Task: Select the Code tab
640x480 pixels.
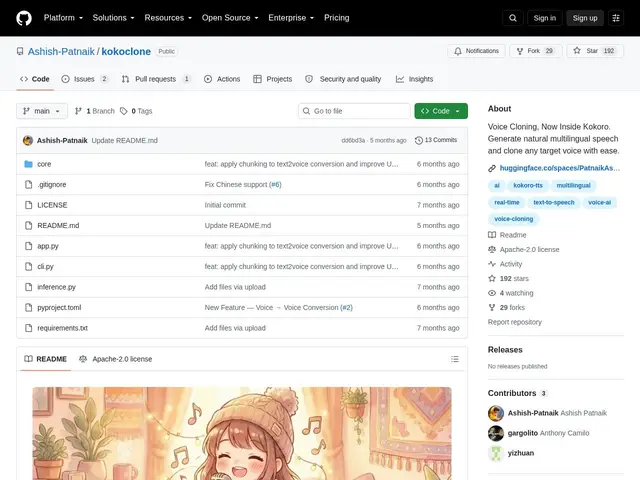Action: pyautogui.click(x=35, y=79)
